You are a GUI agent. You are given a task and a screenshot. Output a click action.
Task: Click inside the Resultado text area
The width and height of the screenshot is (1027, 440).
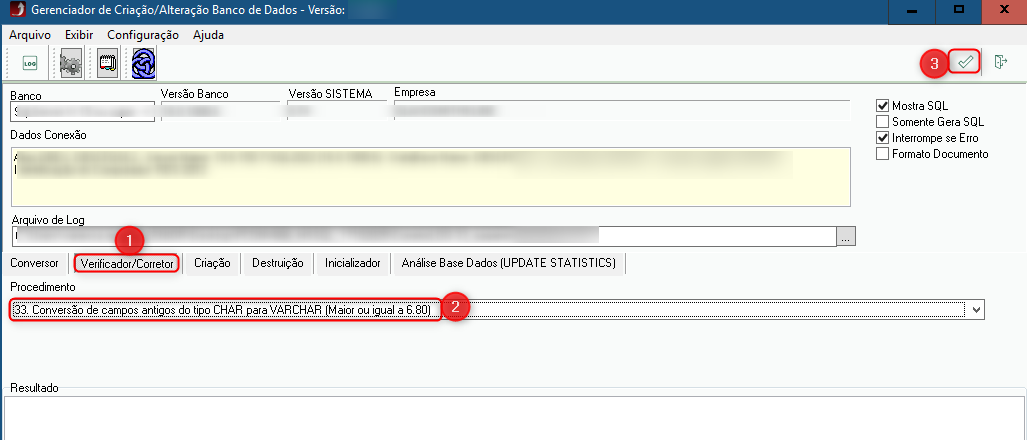point(512,418)
